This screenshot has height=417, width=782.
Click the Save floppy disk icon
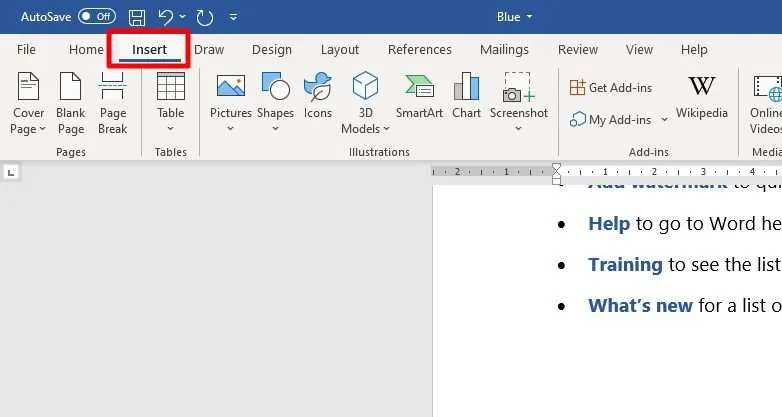click(x=137, y=17)
